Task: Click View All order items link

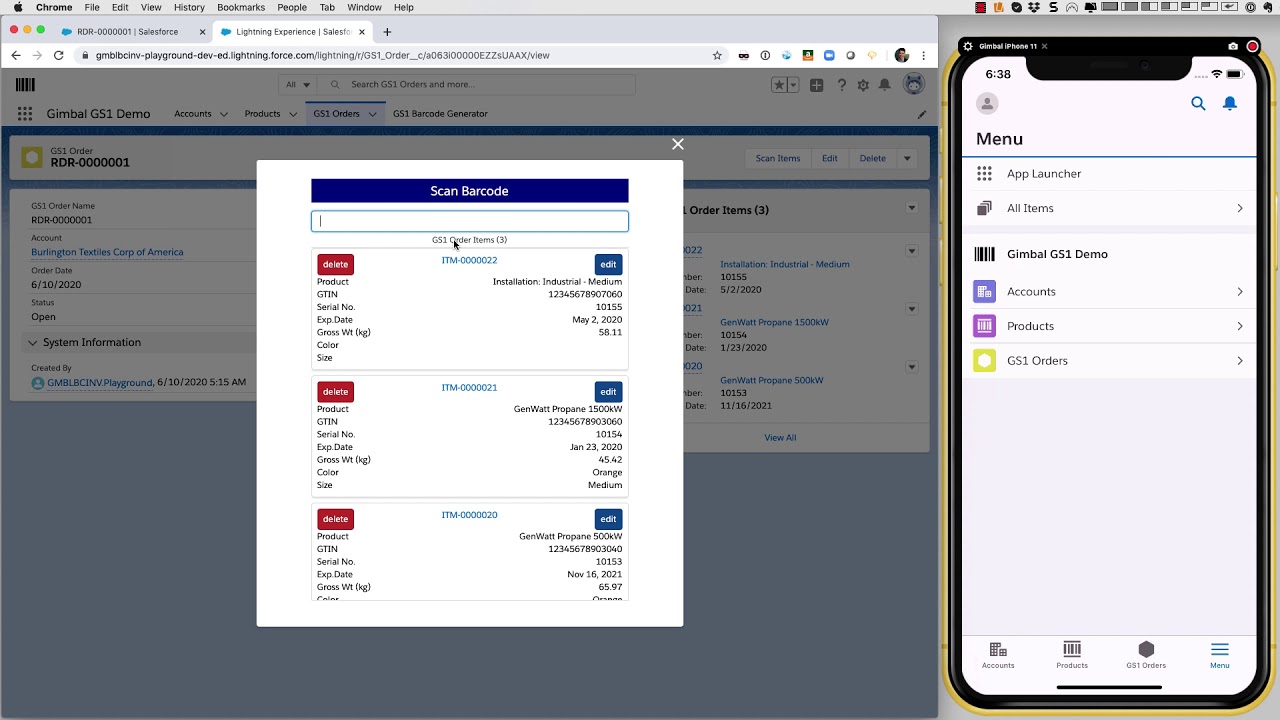Action: (x=780, y=437)
